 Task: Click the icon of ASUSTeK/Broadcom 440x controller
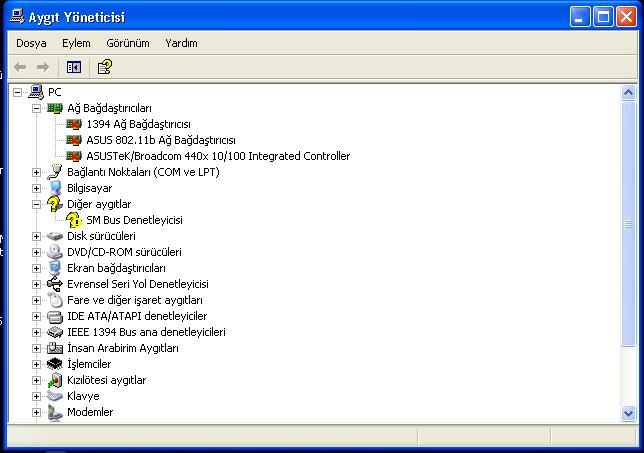[x=74, y=156]
